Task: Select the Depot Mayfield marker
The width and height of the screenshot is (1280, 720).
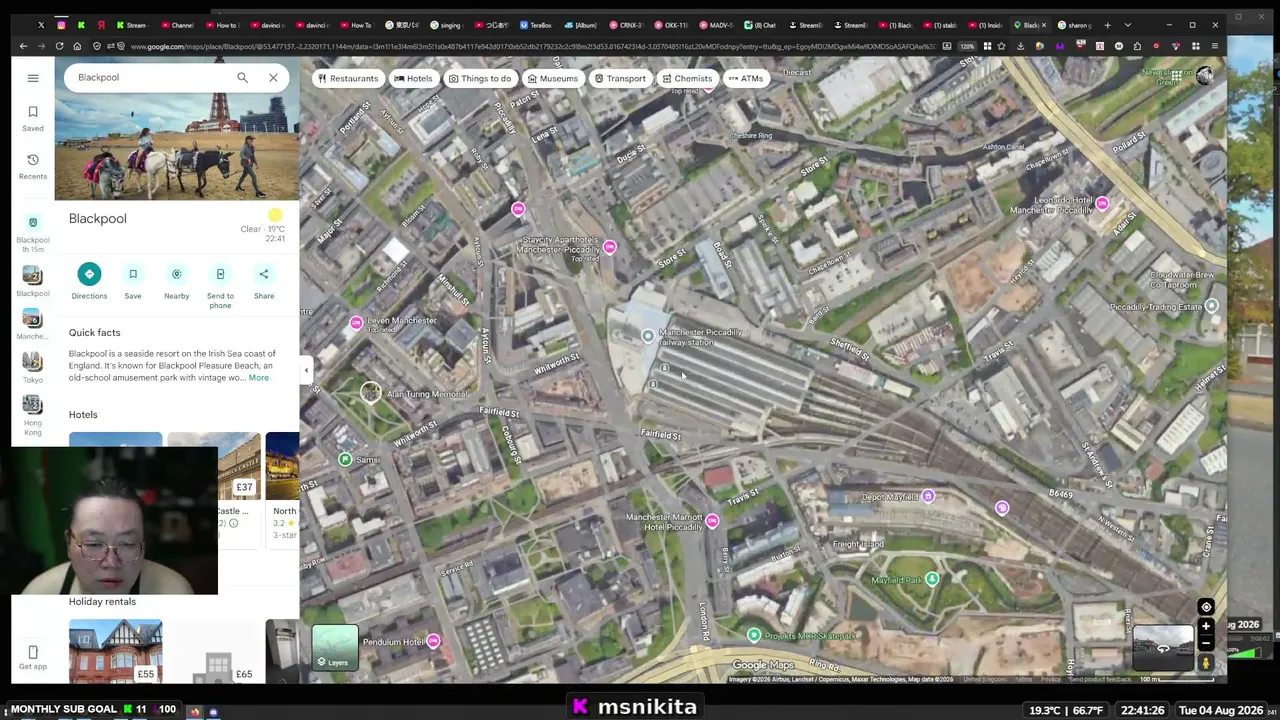Action: click(928, 497)
